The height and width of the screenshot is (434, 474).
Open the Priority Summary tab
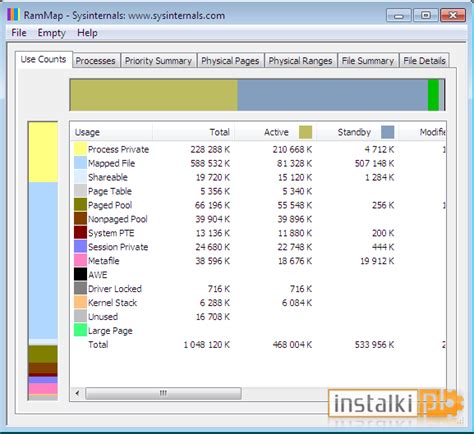pyautogui.click(x=158, y=61)
